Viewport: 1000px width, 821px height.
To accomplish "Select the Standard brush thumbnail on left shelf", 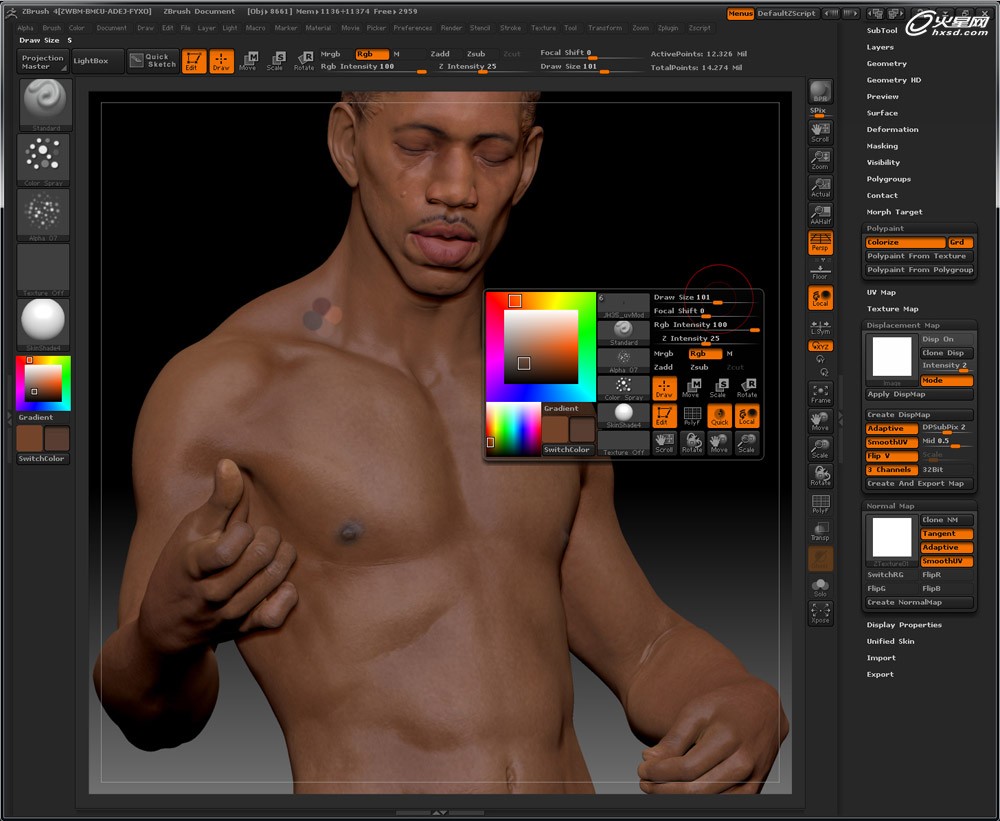I will point(45,105).
